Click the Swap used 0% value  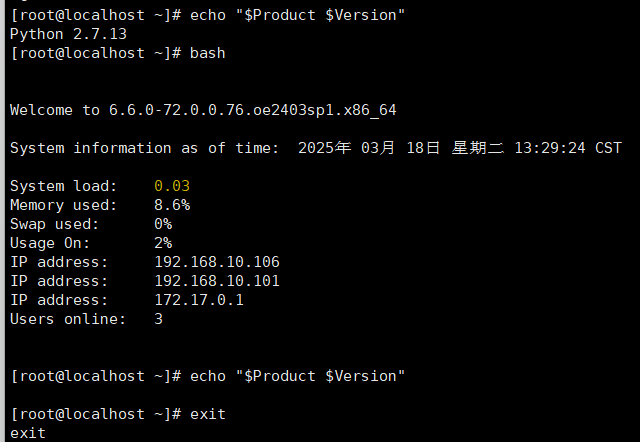pos(163,224)
